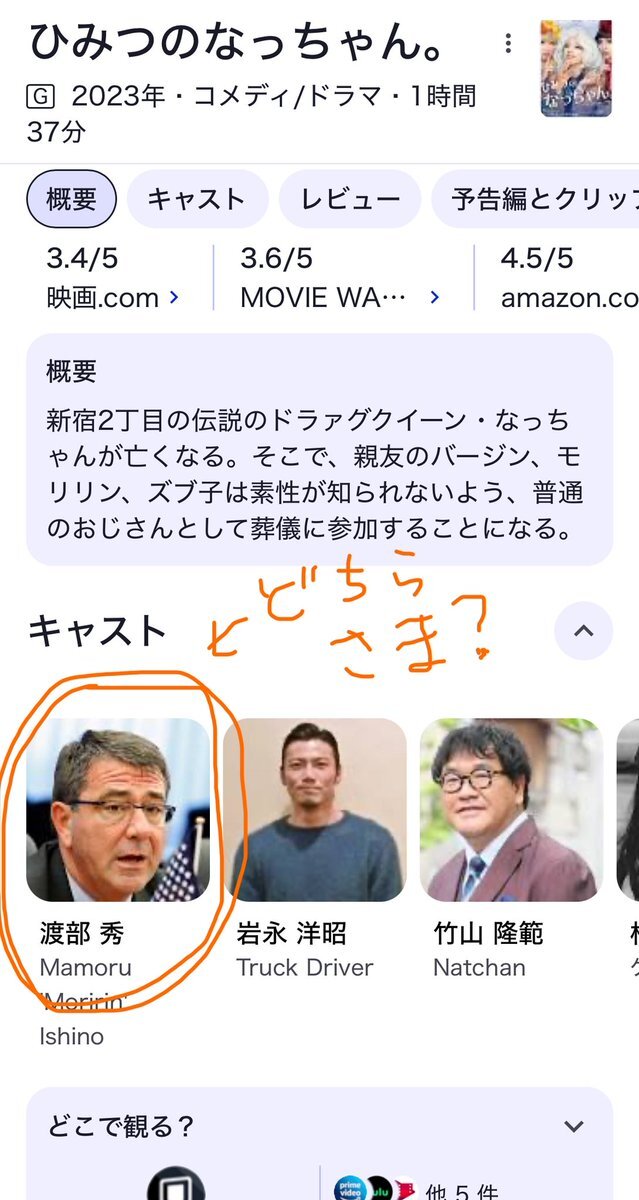Viewport: 639px width, 1200px height.
Task: Tap 岩永 洋昭 cast photo
Action: 315,810
